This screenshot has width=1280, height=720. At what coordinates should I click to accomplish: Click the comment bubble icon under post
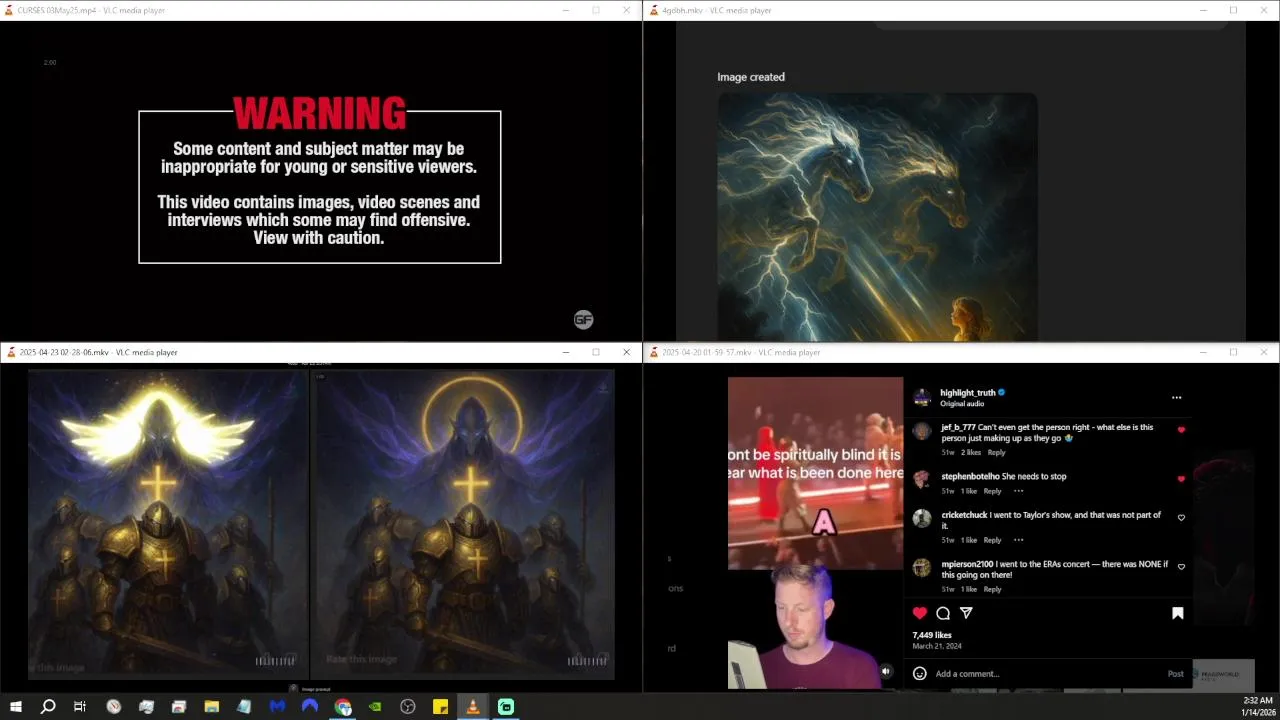coord(943,613)
